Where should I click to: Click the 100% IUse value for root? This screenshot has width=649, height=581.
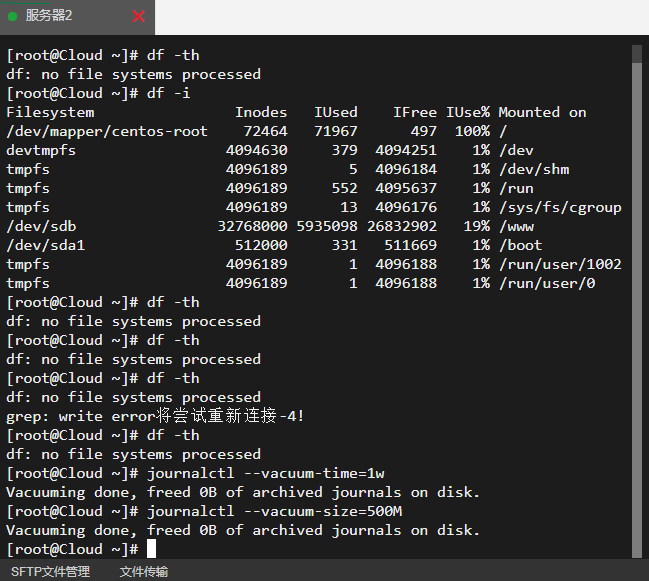[472, 131]
